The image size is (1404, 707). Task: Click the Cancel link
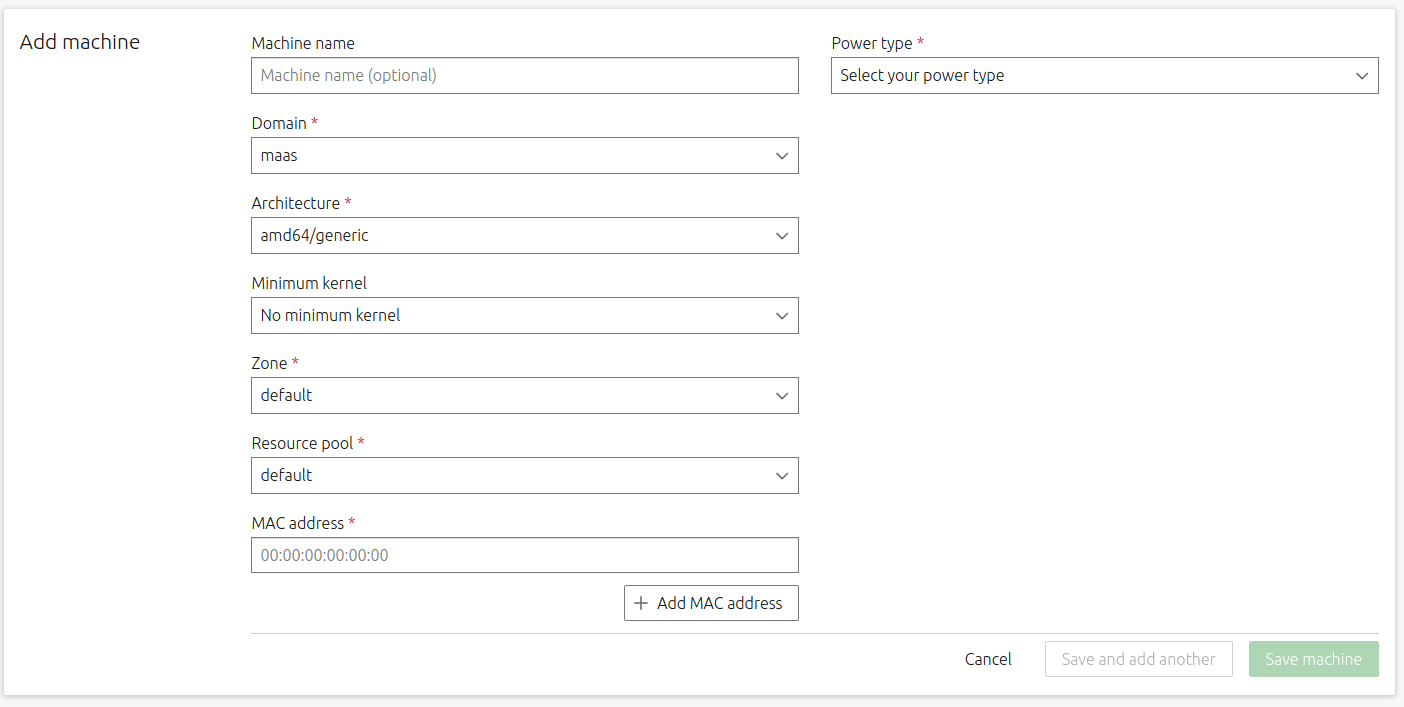pyautogui.click(x=988, y=659)
